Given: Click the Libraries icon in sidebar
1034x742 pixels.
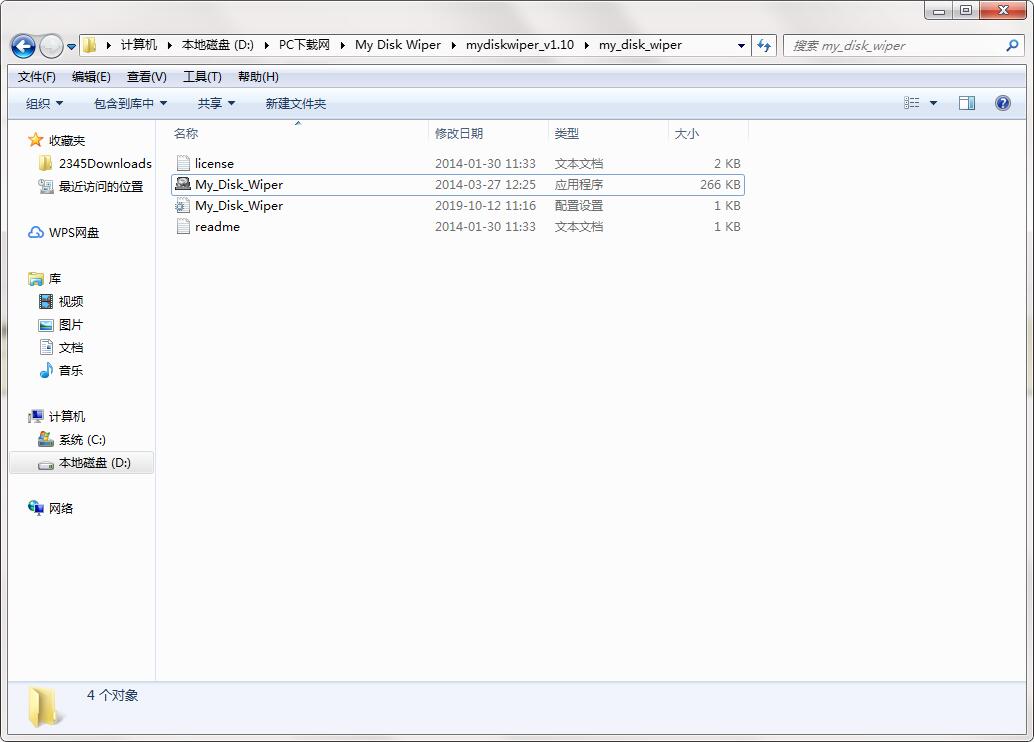Looking at the screenshot, I should 36,278.
